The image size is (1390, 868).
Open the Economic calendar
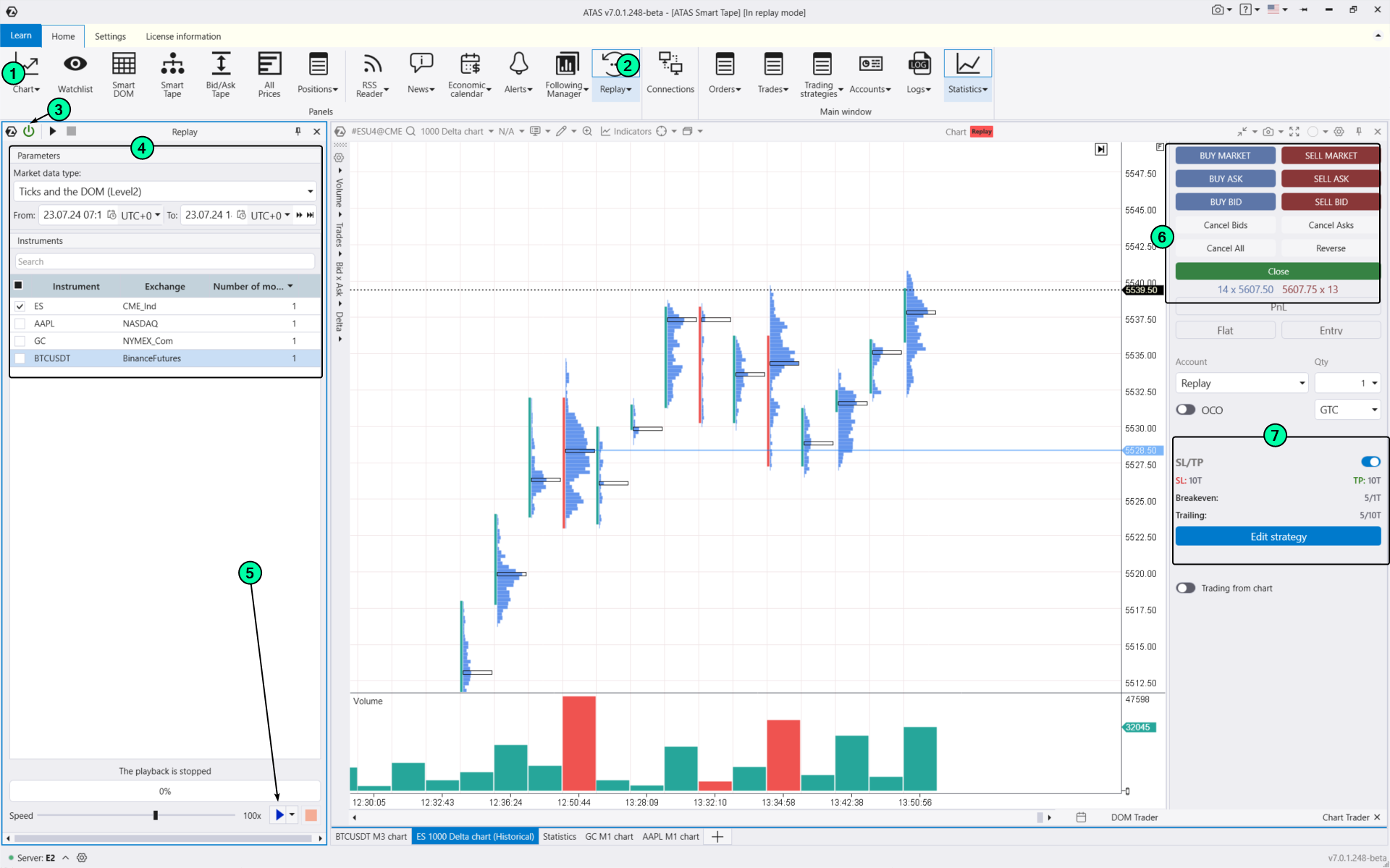469,72
